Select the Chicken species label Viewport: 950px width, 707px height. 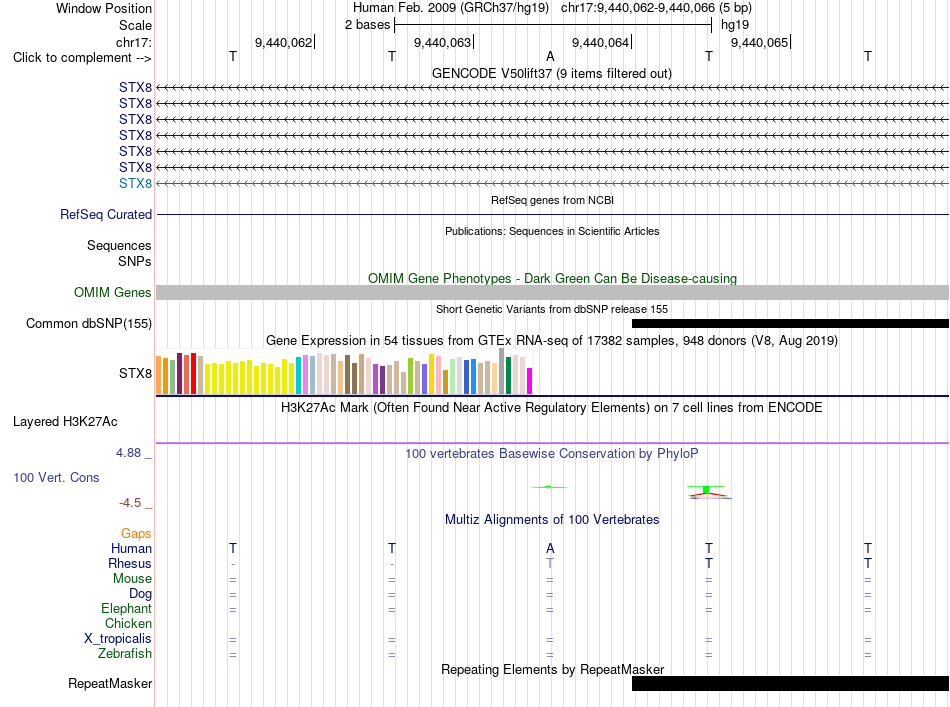point(128,623)
